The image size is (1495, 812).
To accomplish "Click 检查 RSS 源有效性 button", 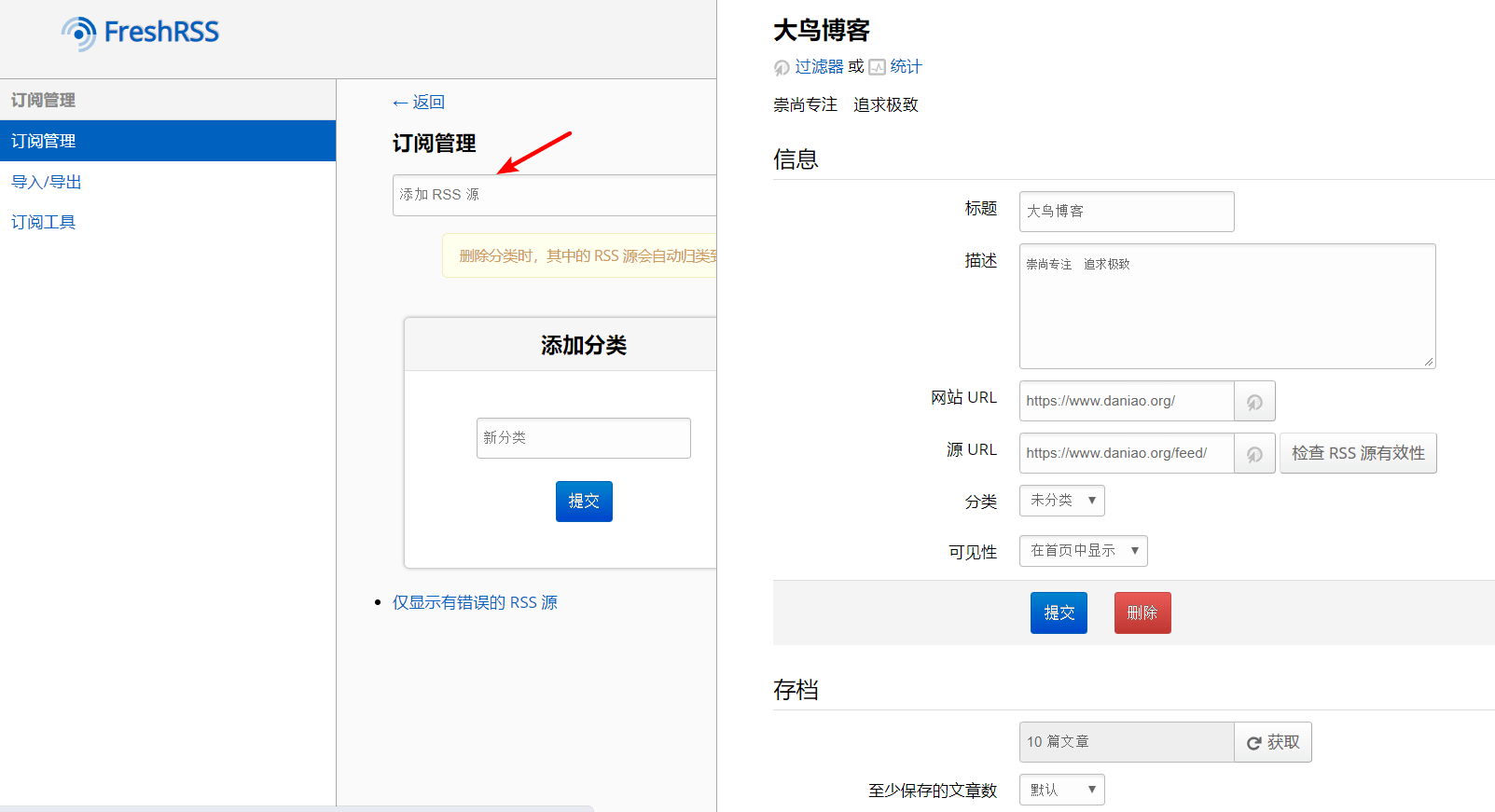I will click(1357, 453).
